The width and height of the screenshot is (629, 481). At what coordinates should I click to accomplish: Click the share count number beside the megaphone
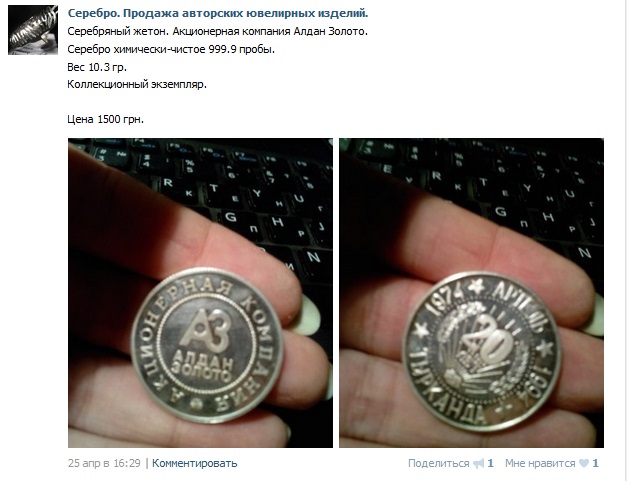click(x=490, y=463)
